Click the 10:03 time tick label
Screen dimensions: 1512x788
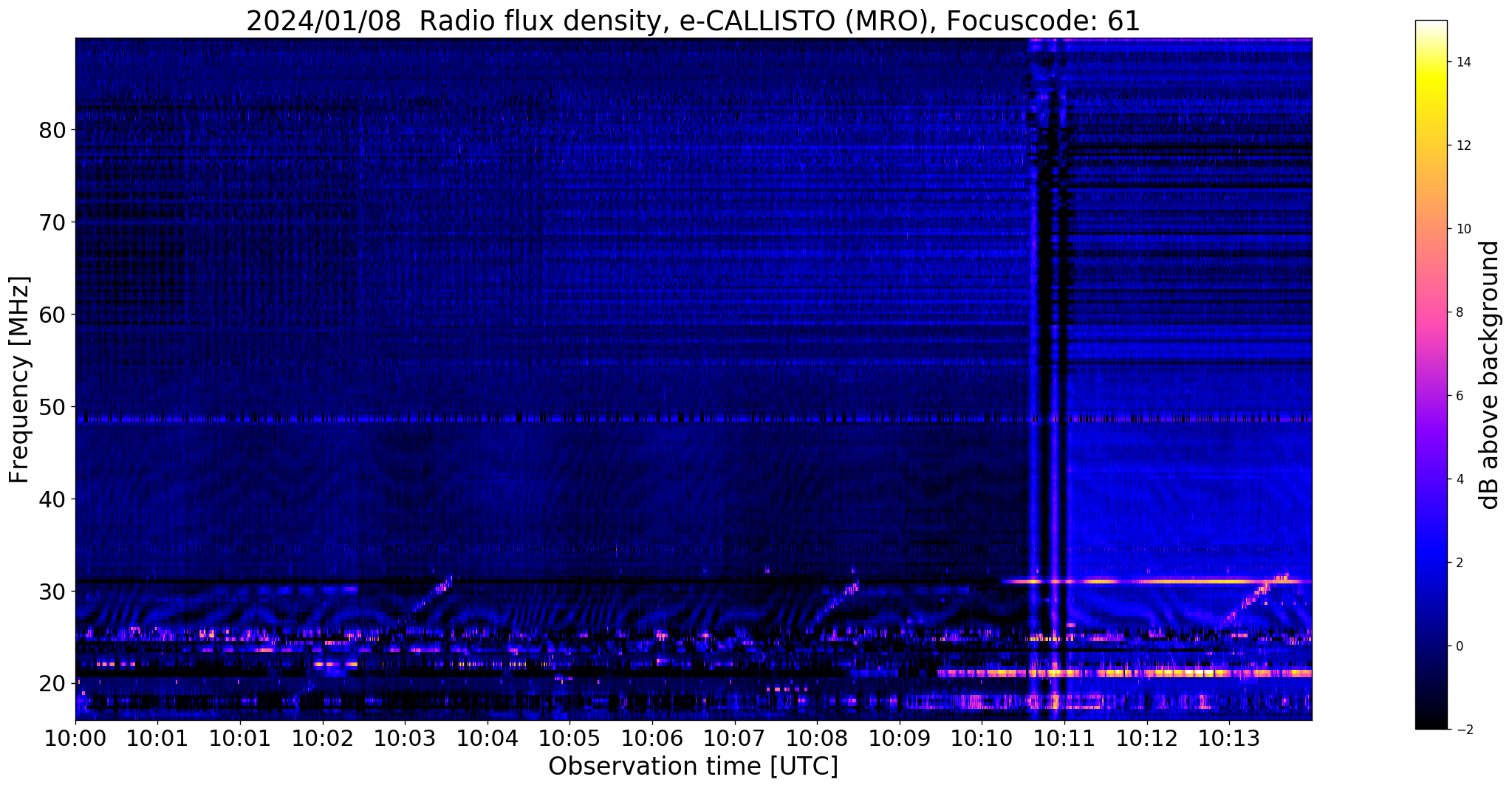(405, 738)
